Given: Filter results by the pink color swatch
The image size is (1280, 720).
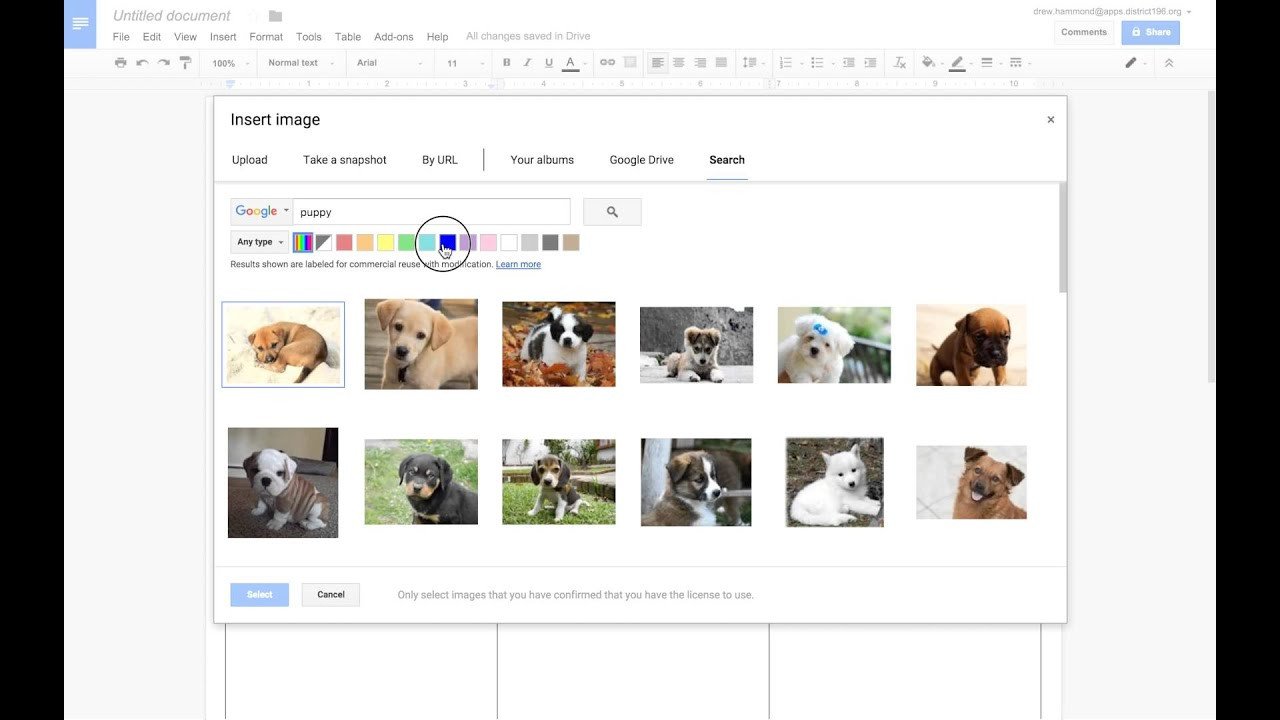Looking at the screenshot, I should [488, 242].
